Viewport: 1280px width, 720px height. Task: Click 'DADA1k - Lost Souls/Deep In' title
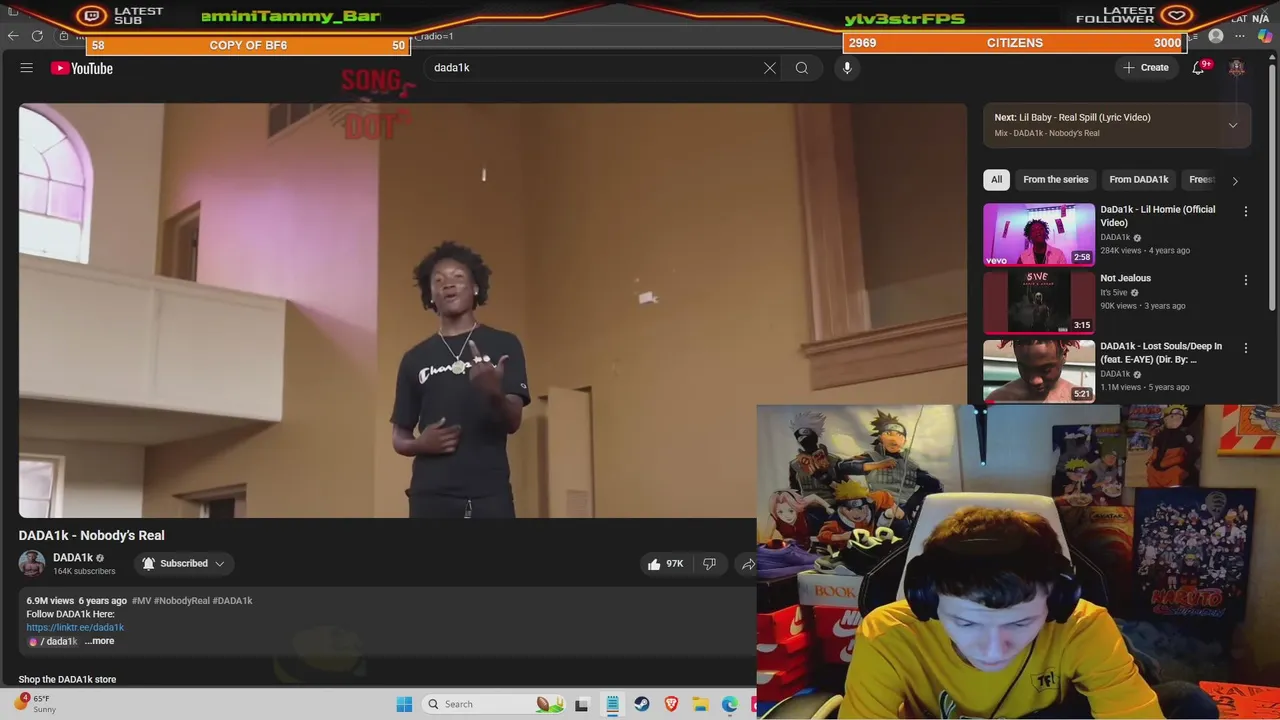1161,353
